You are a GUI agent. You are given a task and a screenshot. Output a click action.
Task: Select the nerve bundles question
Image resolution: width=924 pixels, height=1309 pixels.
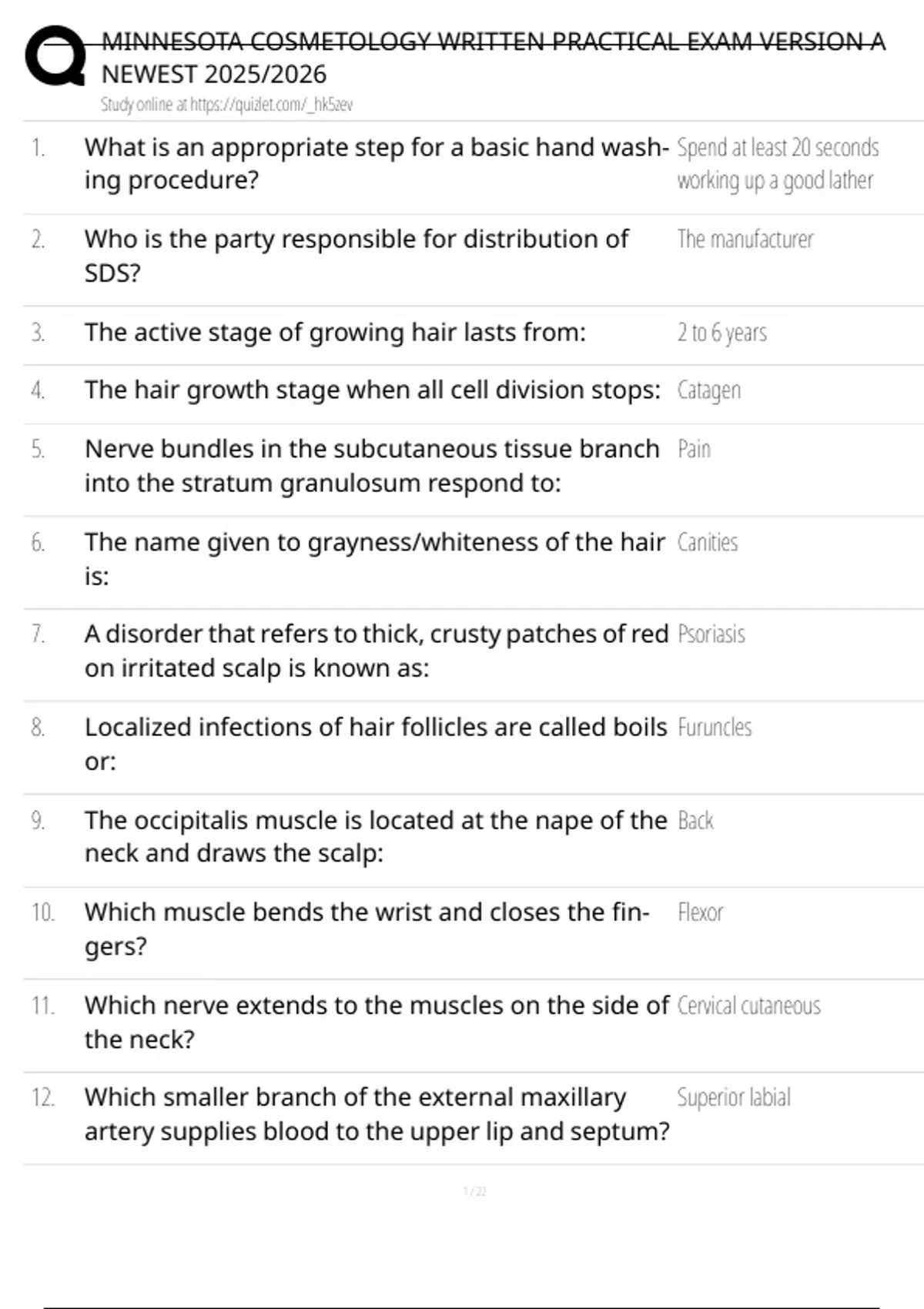tap(372, 466)
